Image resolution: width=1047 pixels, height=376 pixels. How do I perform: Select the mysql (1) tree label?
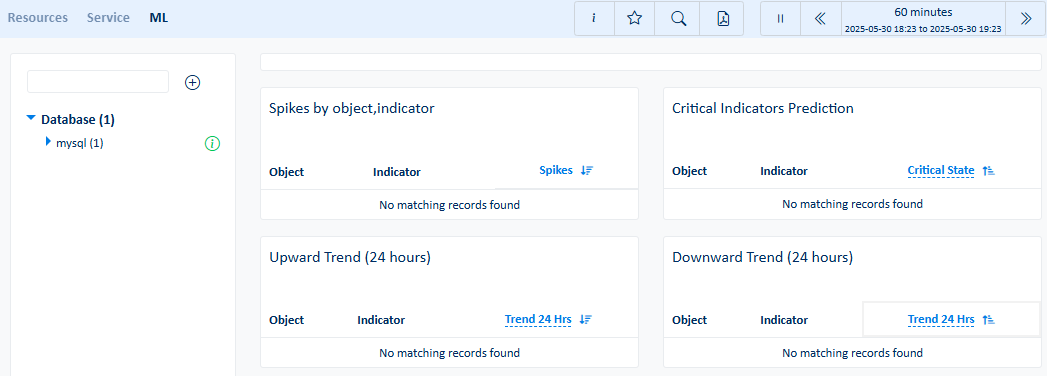pyautogui.click(x=79, y=143)
